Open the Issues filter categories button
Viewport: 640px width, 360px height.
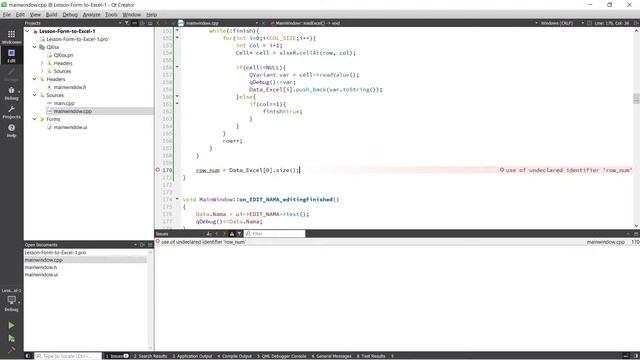(x=240, y=234)
